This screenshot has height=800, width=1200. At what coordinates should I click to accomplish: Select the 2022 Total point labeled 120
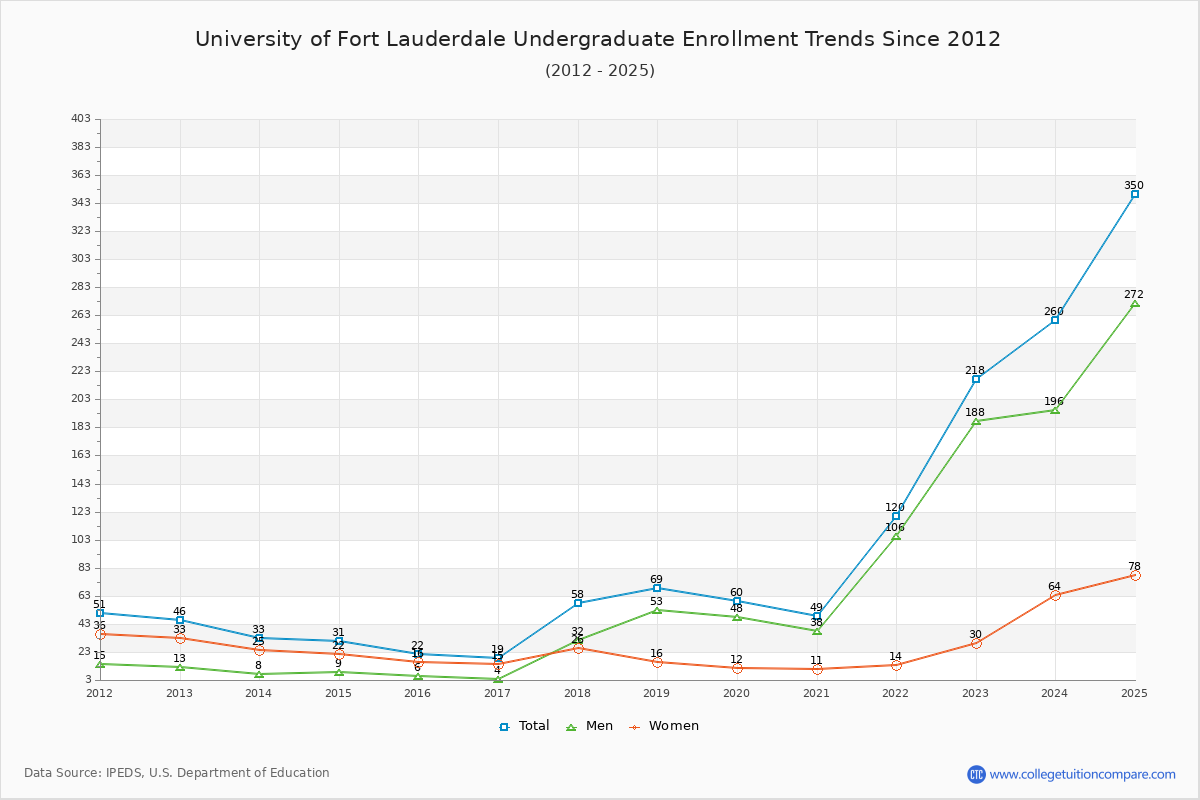click(896, 516)
